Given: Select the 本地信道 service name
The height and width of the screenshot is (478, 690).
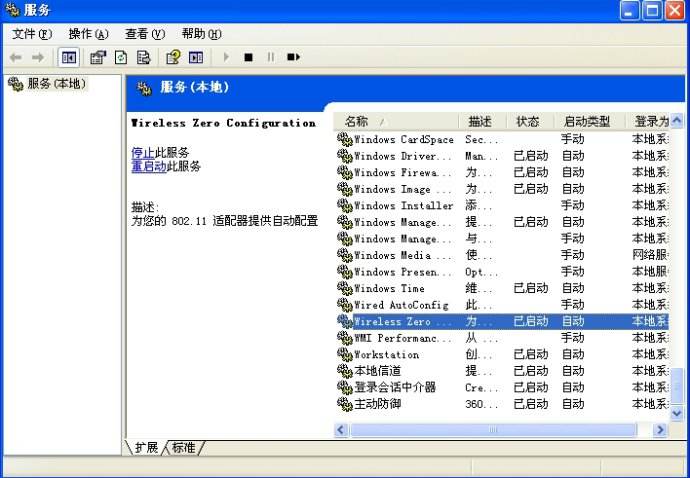Looking at the screenshot, I should (x=378, y=371).
